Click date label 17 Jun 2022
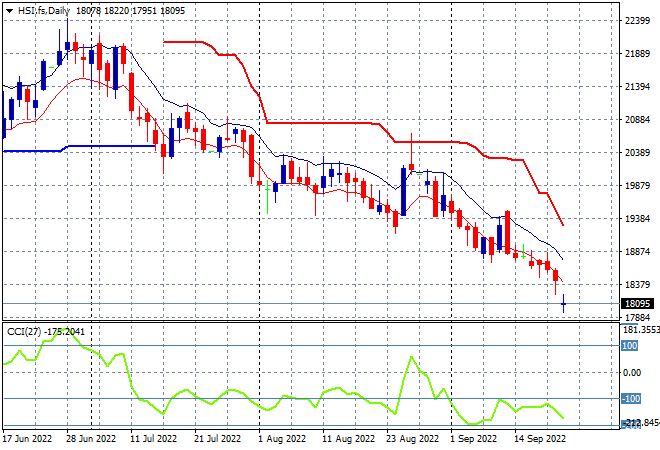This screenshot has width=660, height=450. (x=27, y=439)
